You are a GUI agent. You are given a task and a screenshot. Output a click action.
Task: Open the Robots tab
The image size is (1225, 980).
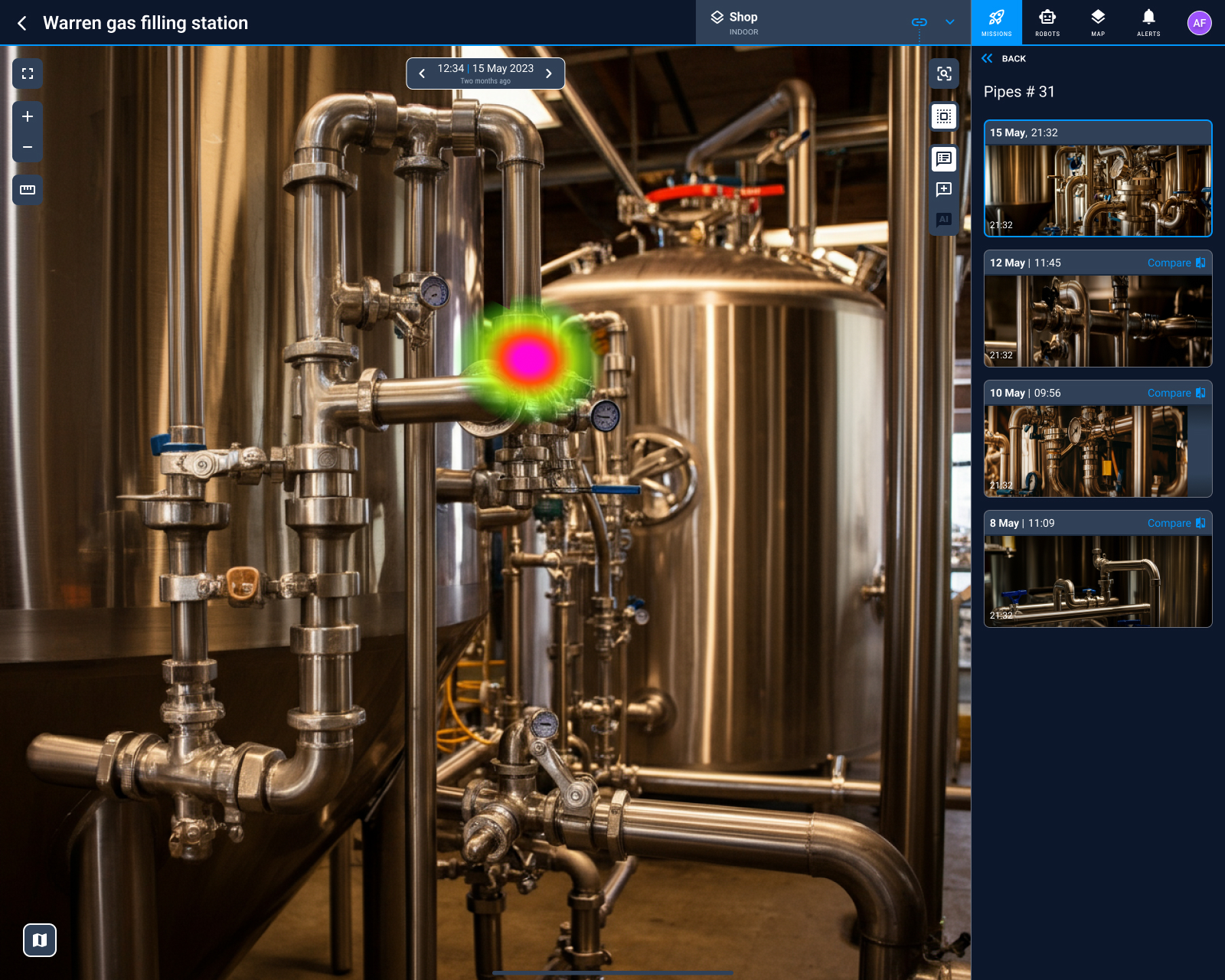click(x=1047, y=22)
